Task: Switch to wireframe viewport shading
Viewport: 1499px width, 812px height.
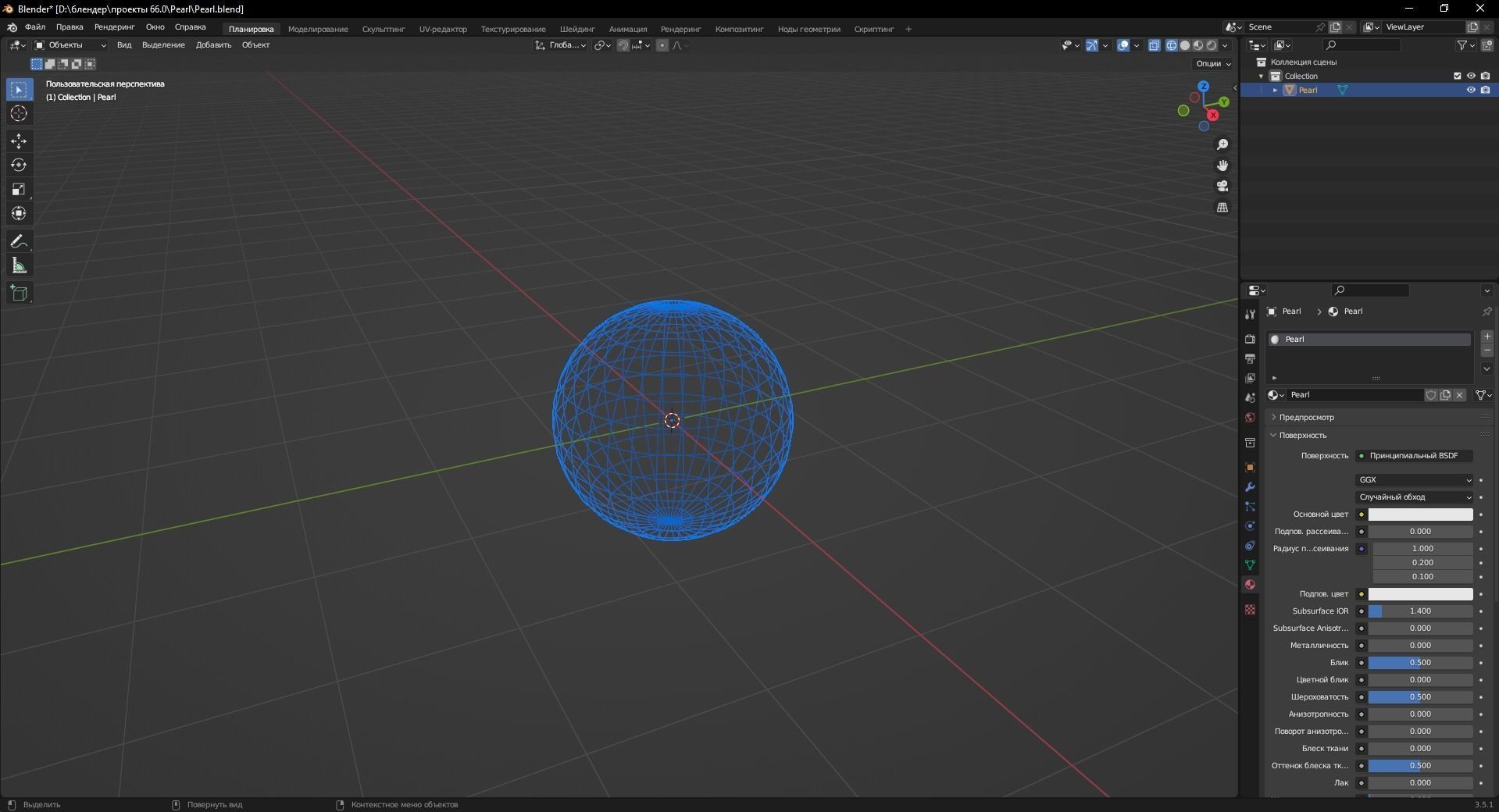Action: (x=1172, y=45)
